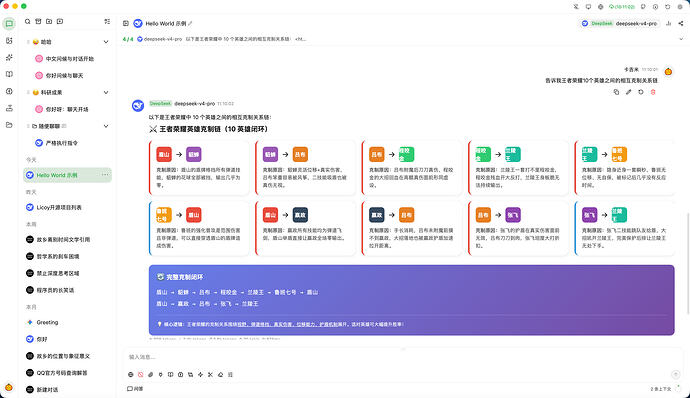Open the 新建对话 conversation

[x=67, y=389]
